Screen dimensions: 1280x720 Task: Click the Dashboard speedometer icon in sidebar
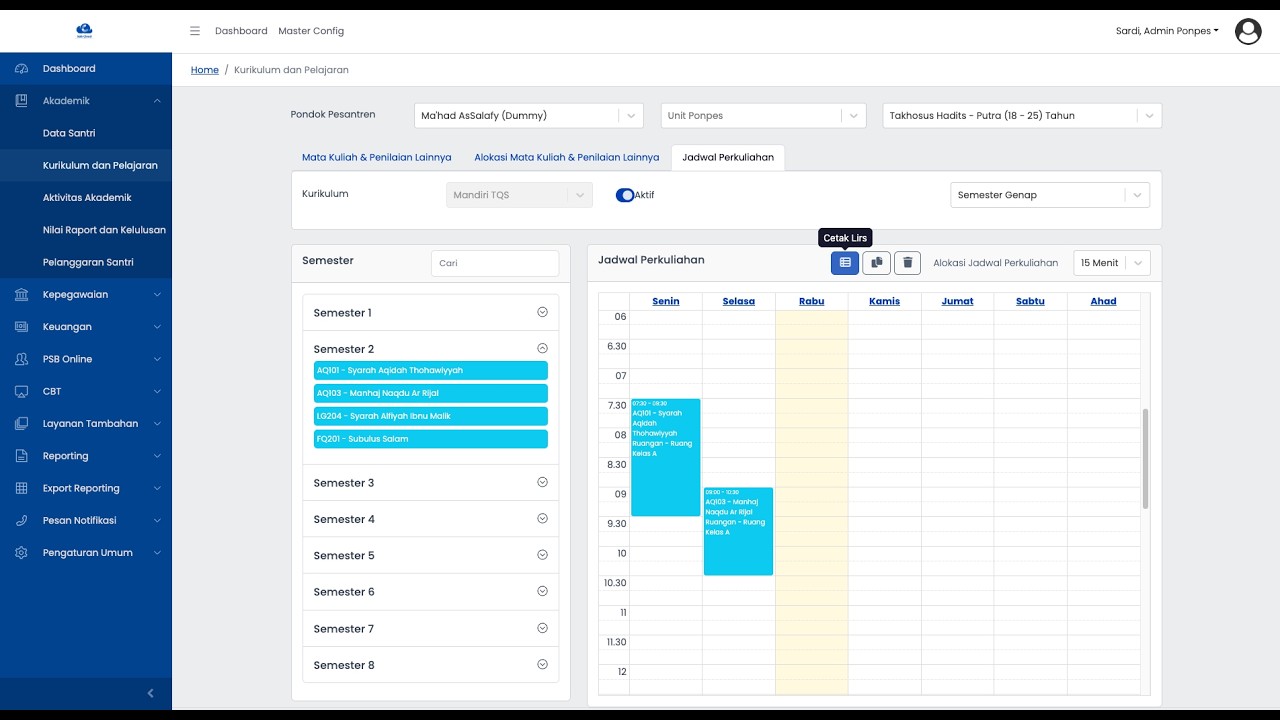point(22,69)
